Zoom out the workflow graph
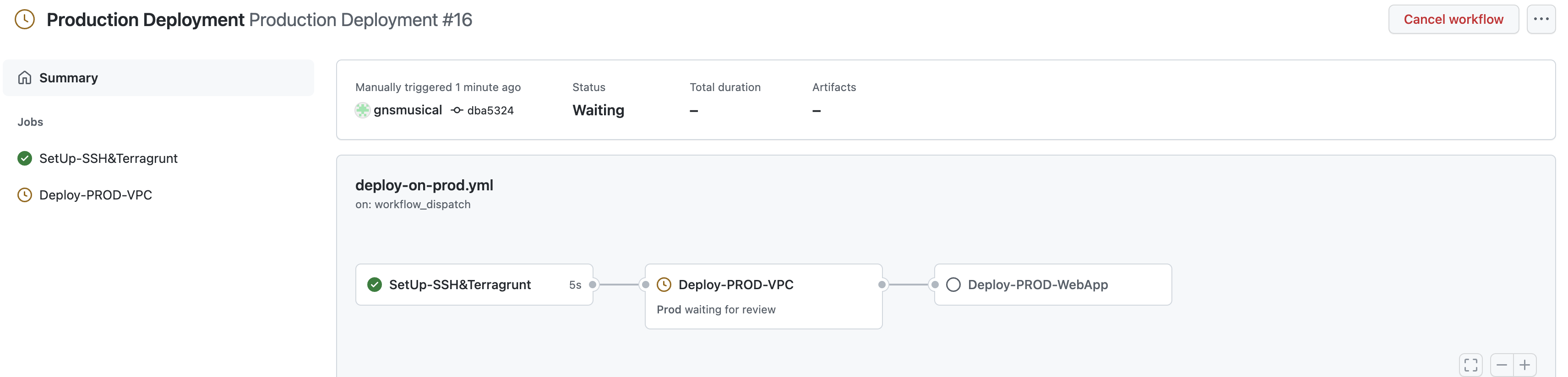 point(1502,365)
